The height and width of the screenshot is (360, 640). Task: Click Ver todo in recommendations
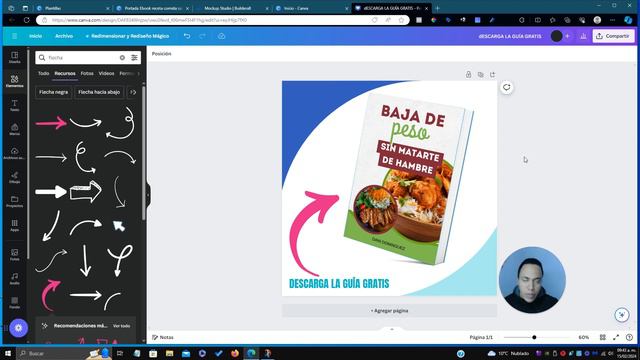122,326
